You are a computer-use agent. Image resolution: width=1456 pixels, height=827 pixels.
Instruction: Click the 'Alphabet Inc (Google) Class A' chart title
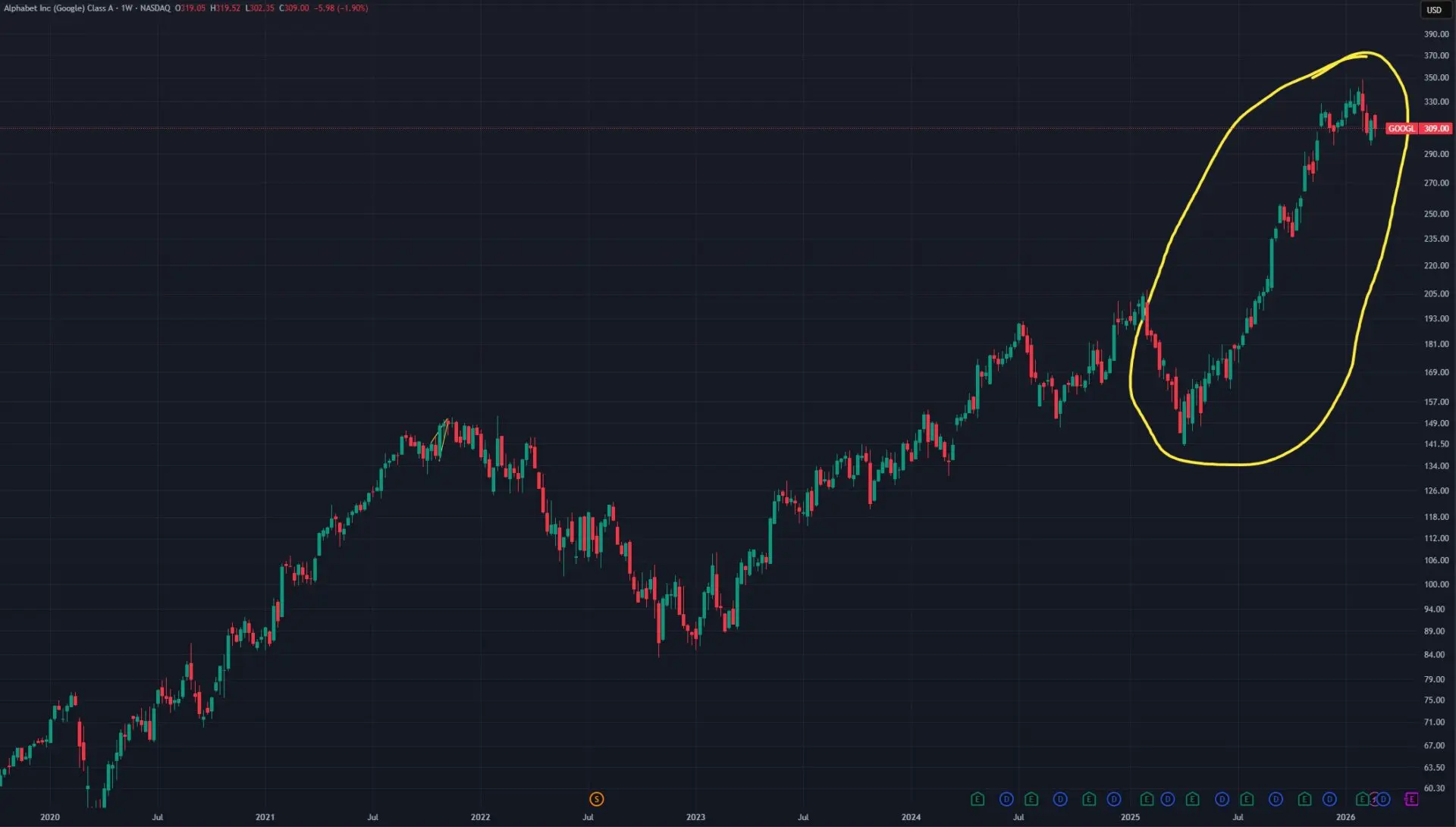click(58, 8)
